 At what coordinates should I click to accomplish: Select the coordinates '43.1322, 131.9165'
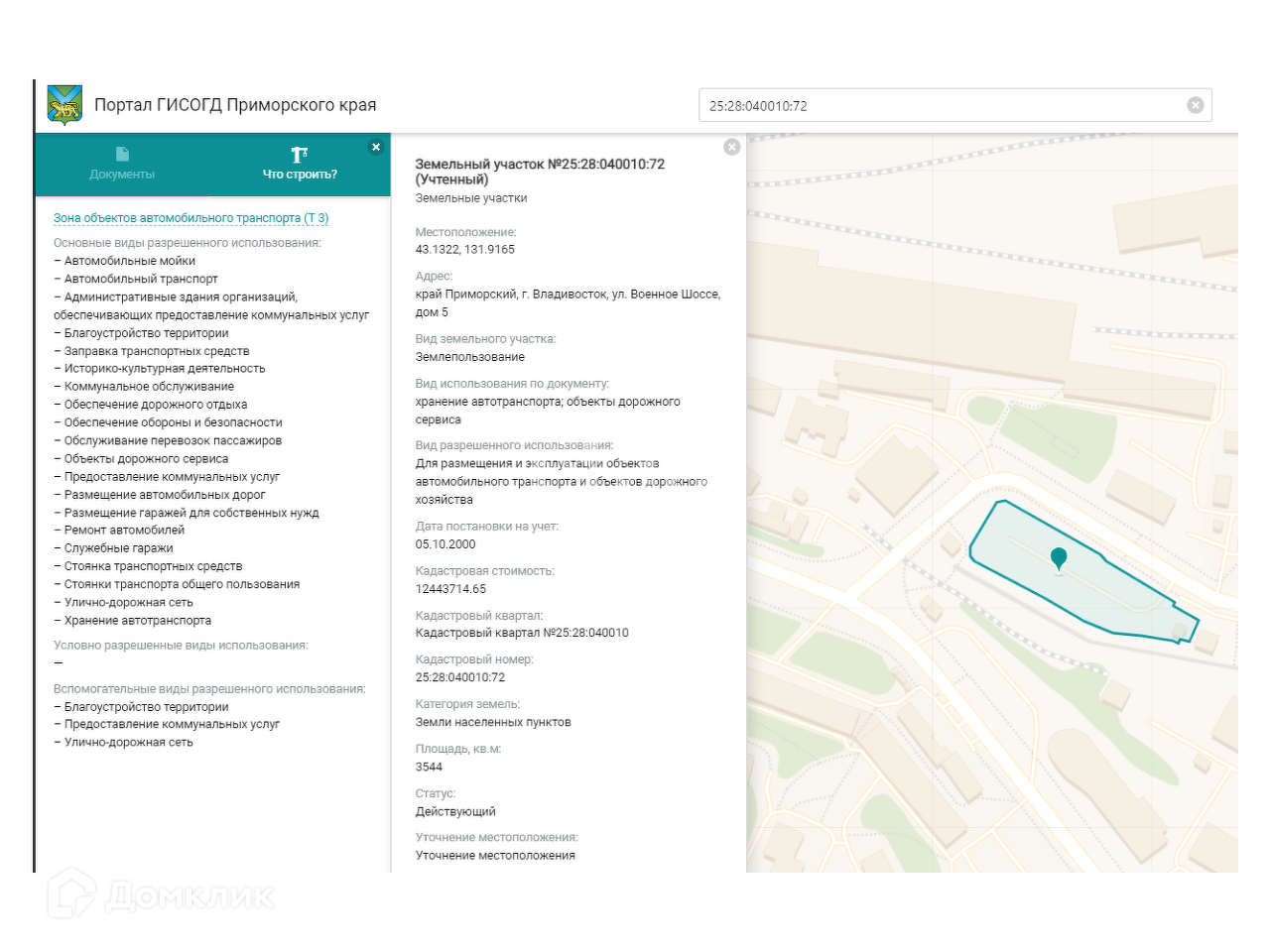tap(465, 250)
